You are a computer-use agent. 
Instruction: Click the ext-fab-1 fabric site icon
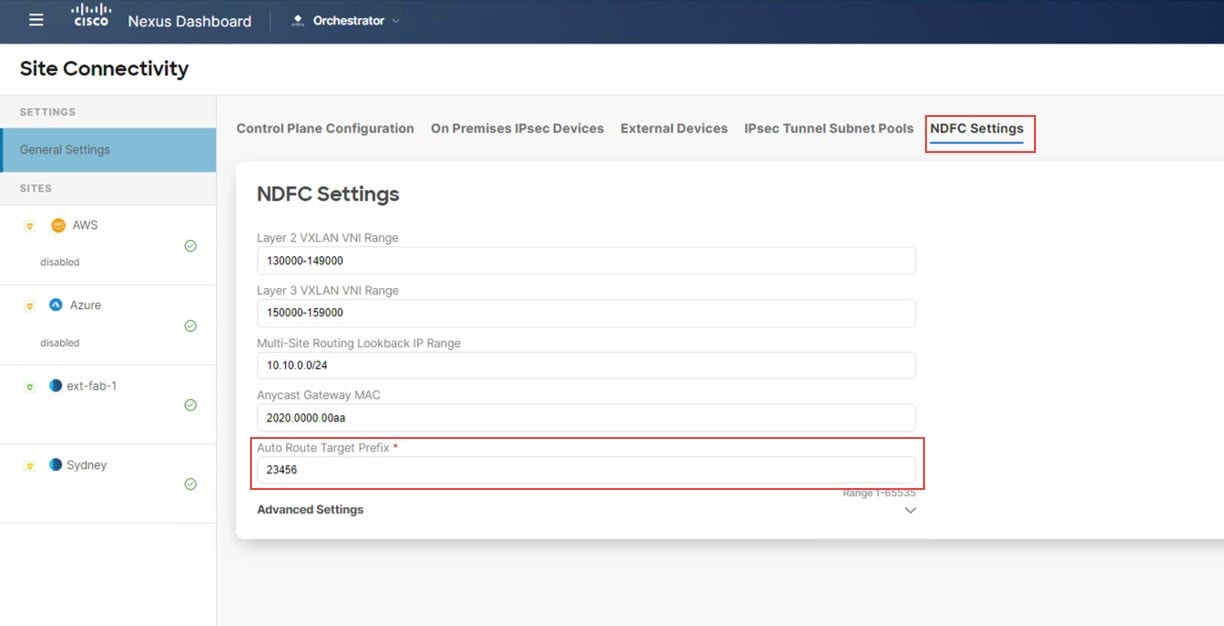point(55,385)
